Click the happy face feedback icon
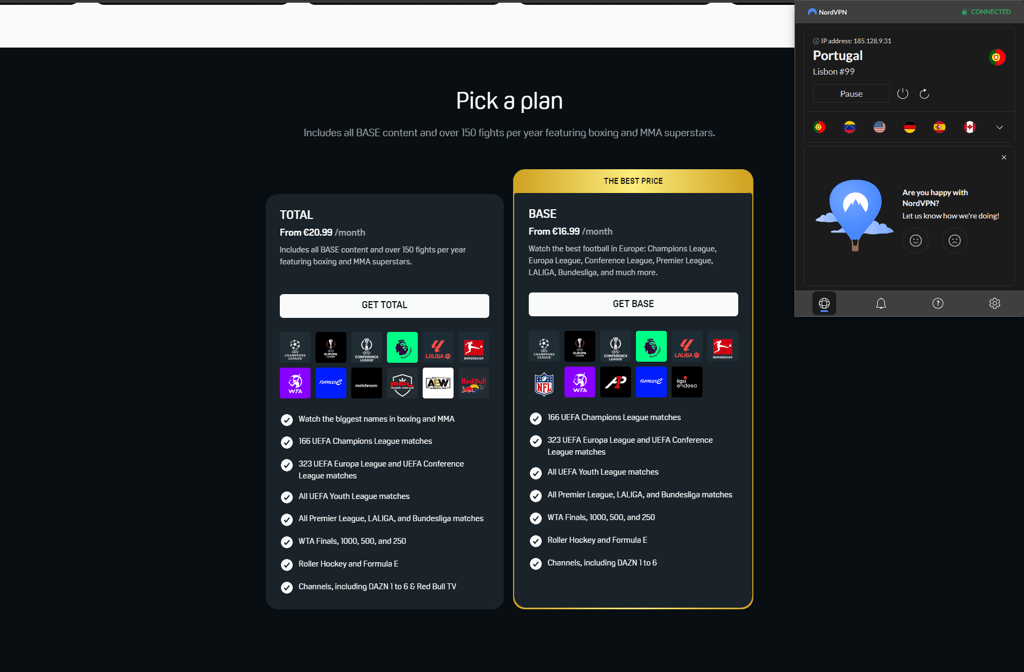This screenshot has height=672, width=1024. tap(916, 241)
